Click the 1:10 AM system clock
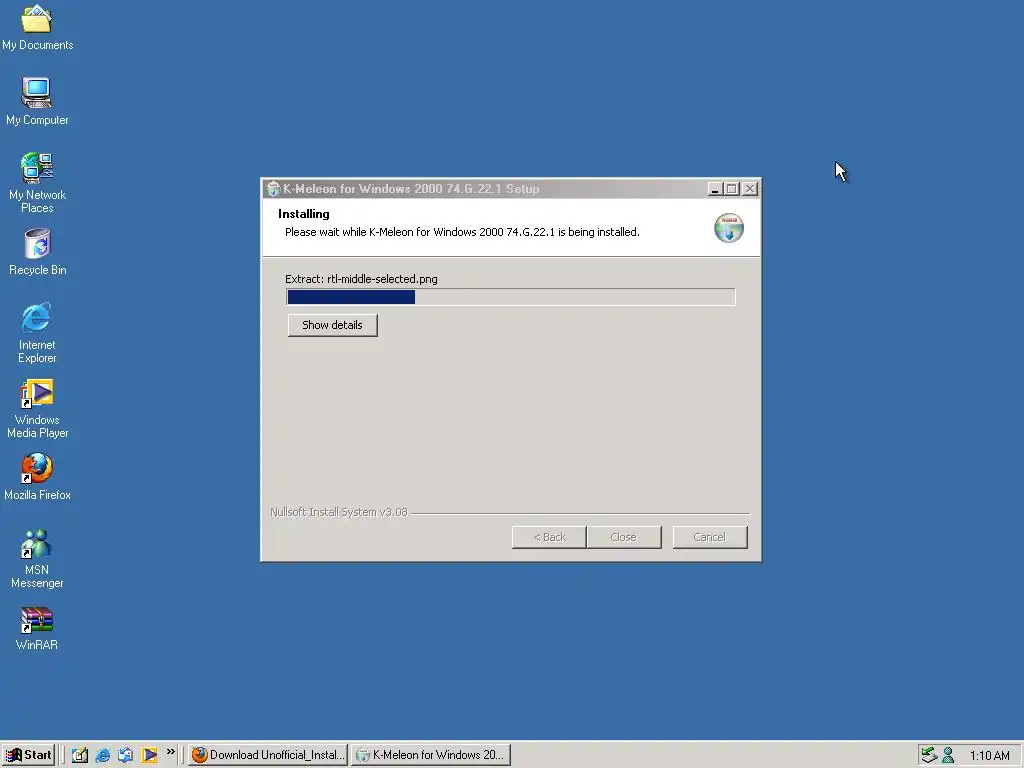 click(x=989, y=756)
